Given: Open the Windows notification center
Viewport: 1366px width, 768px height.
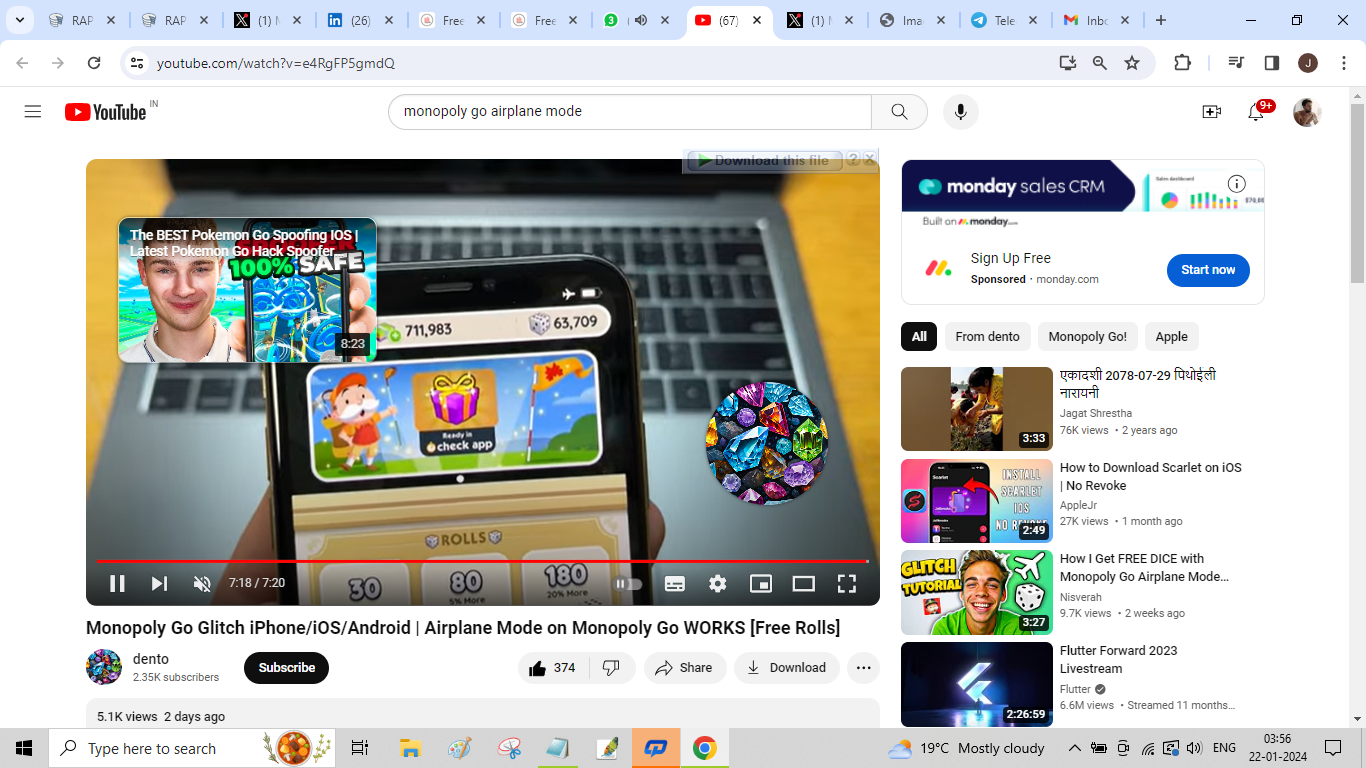Looking at the screenshot, I should coord(1333,748).
